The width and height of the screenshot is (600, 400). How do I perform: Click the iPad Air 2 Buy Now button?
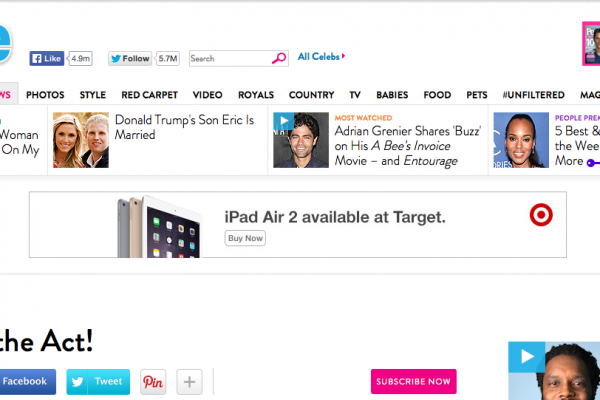click(x=245, y=238)
